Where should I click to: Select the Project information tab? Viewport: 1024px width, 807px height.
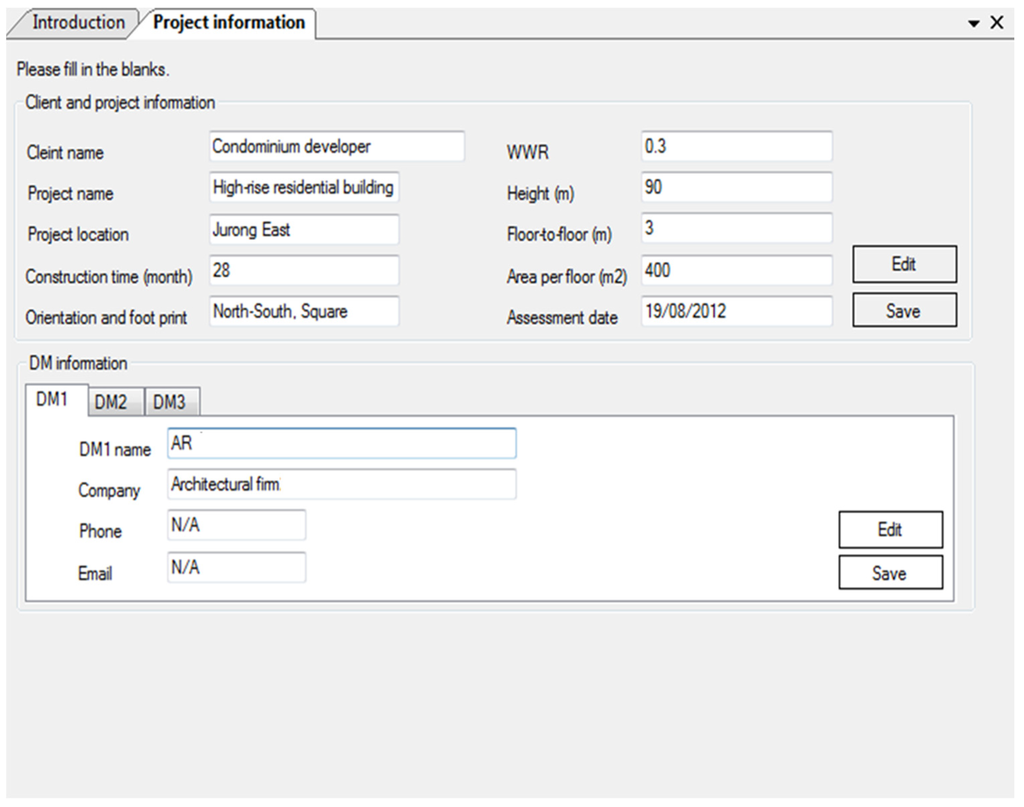229,23
